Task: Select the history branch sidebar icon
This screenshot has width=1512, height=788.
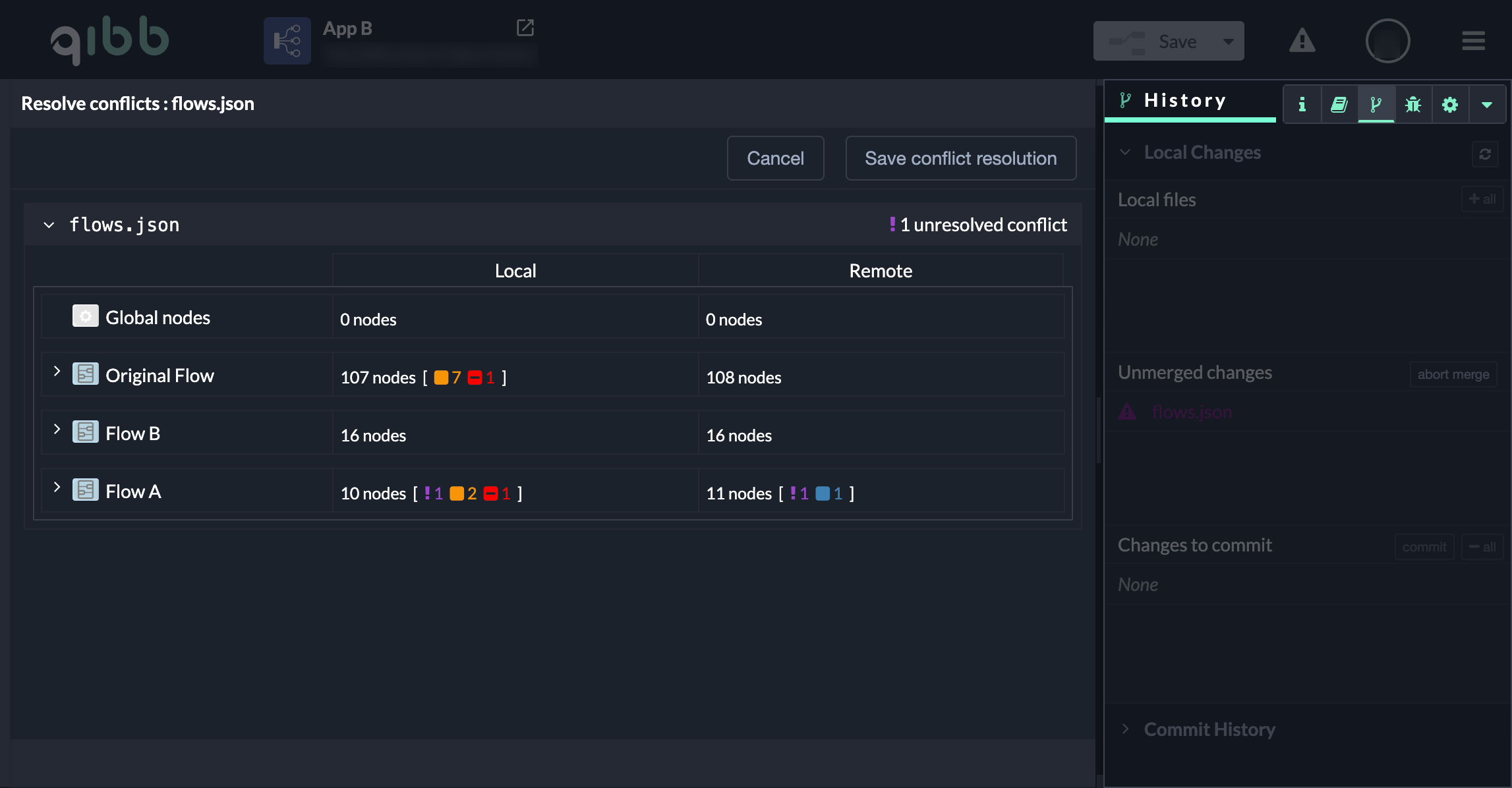Action: [1376, 104]
